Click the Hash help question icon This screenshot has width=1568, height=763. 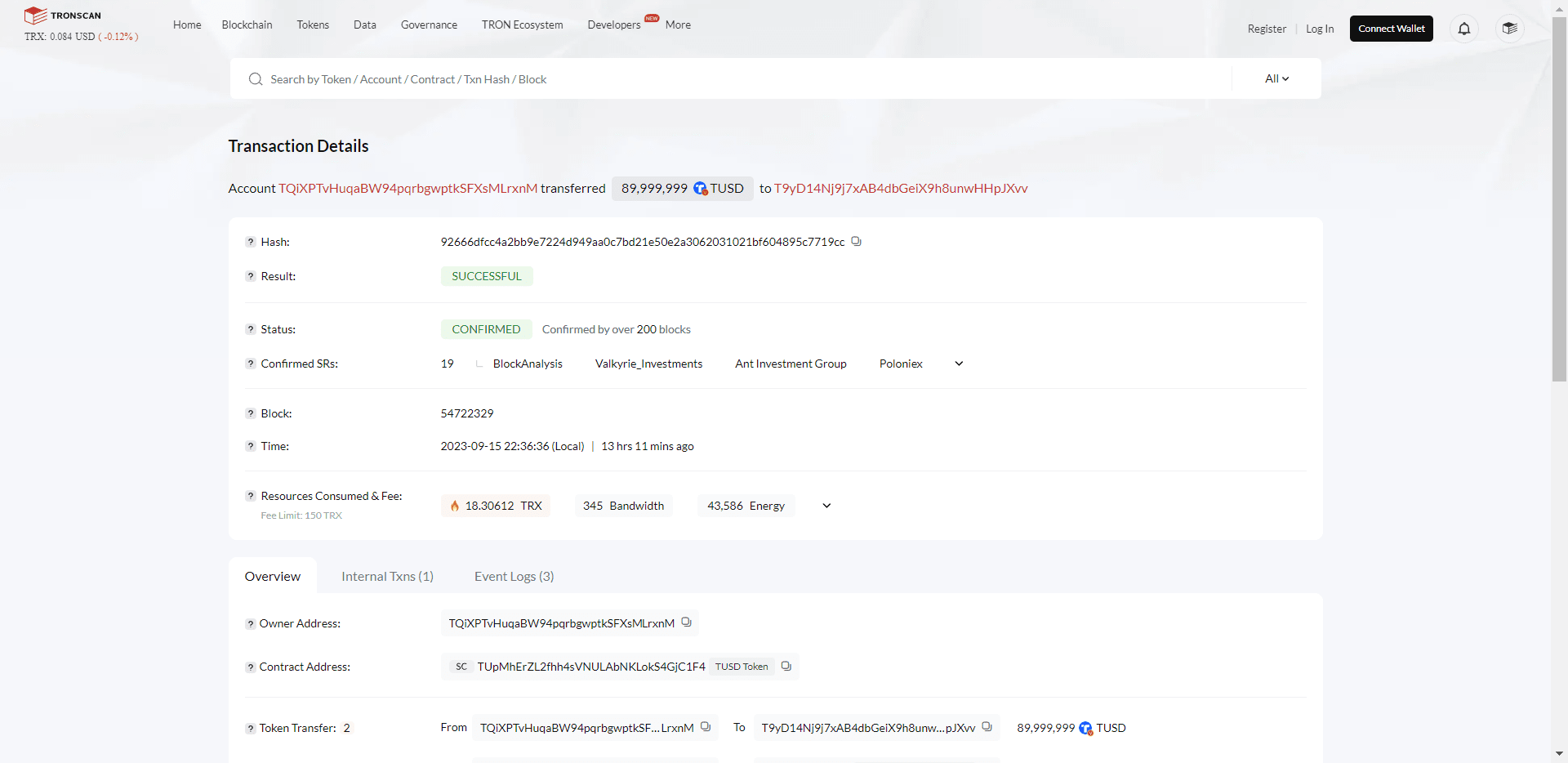(251, 242)
